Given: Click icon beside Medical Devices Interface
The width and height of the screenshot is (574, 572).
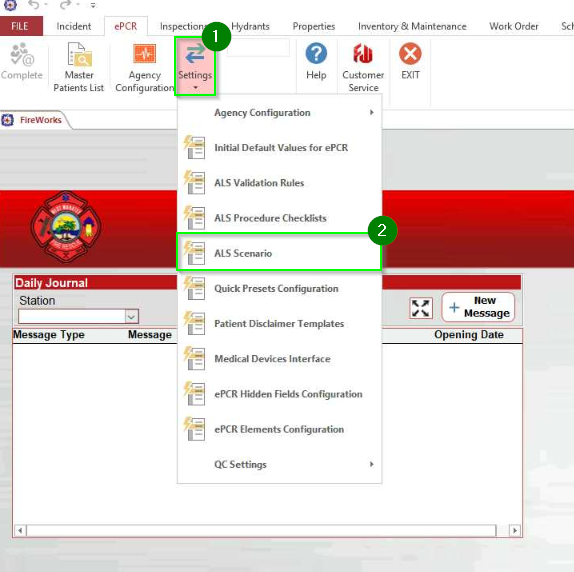Looking at the screenshot, I should 194,359.
